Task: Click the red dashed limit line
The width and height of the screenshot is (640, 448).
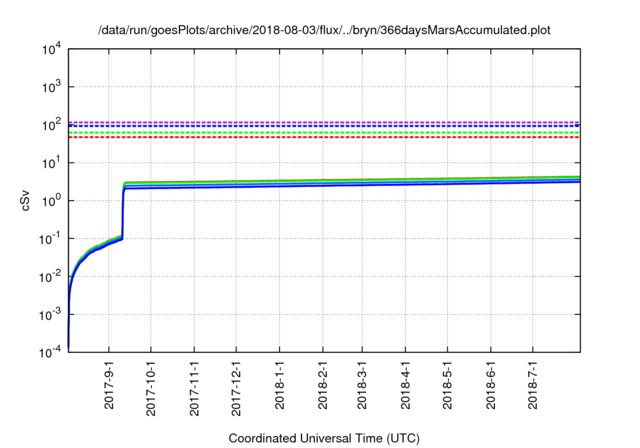Action: pyautogui.click(x=324, y=137)
